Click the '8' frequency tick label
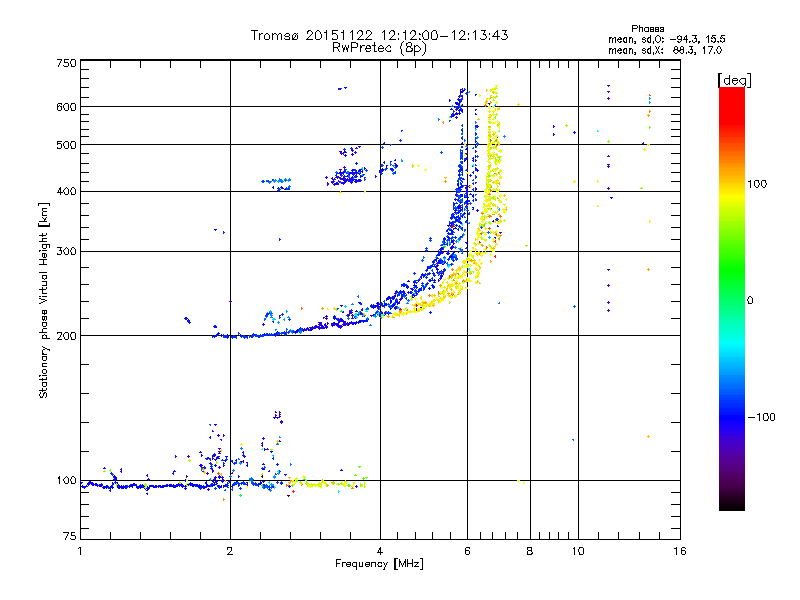Screen dimensions: 800x600 530,551
